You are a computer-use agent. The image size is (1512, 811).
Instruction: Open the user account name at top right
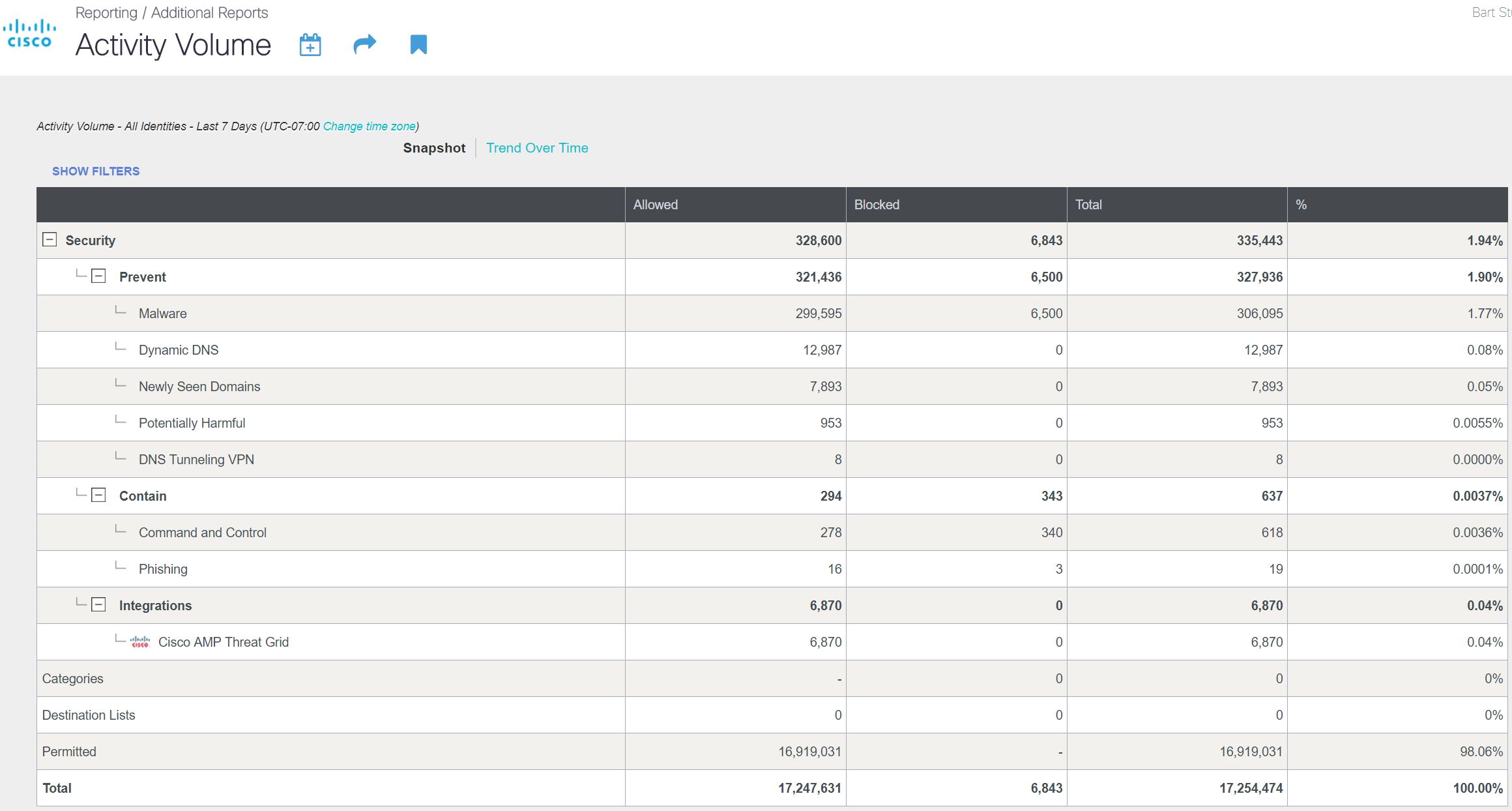pos(1491,12)
